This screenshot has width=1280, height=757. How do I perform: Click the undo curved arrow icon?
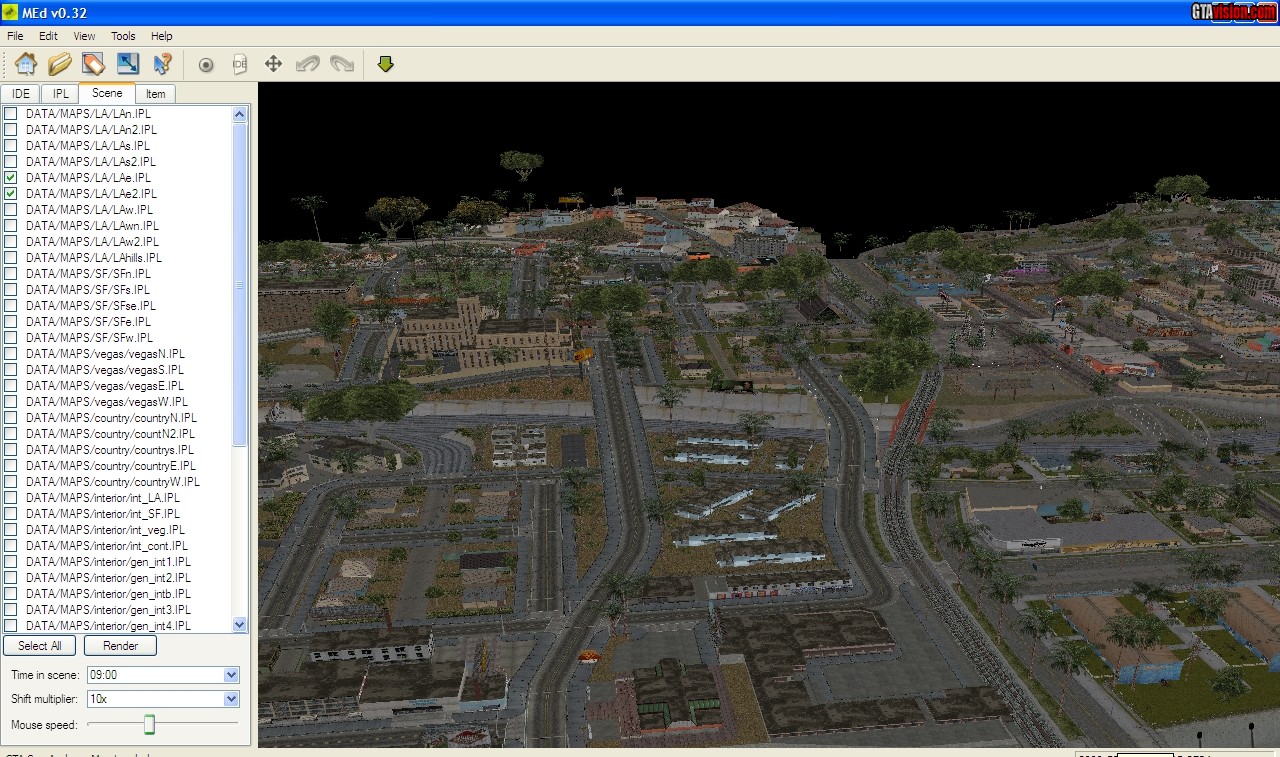pos(308,64)
